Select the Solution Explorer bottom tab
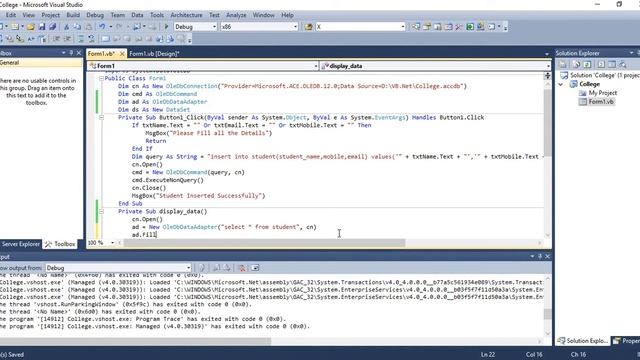Image resolution: width=640 pixels, height=360 pixels. [x=583, y=340]
